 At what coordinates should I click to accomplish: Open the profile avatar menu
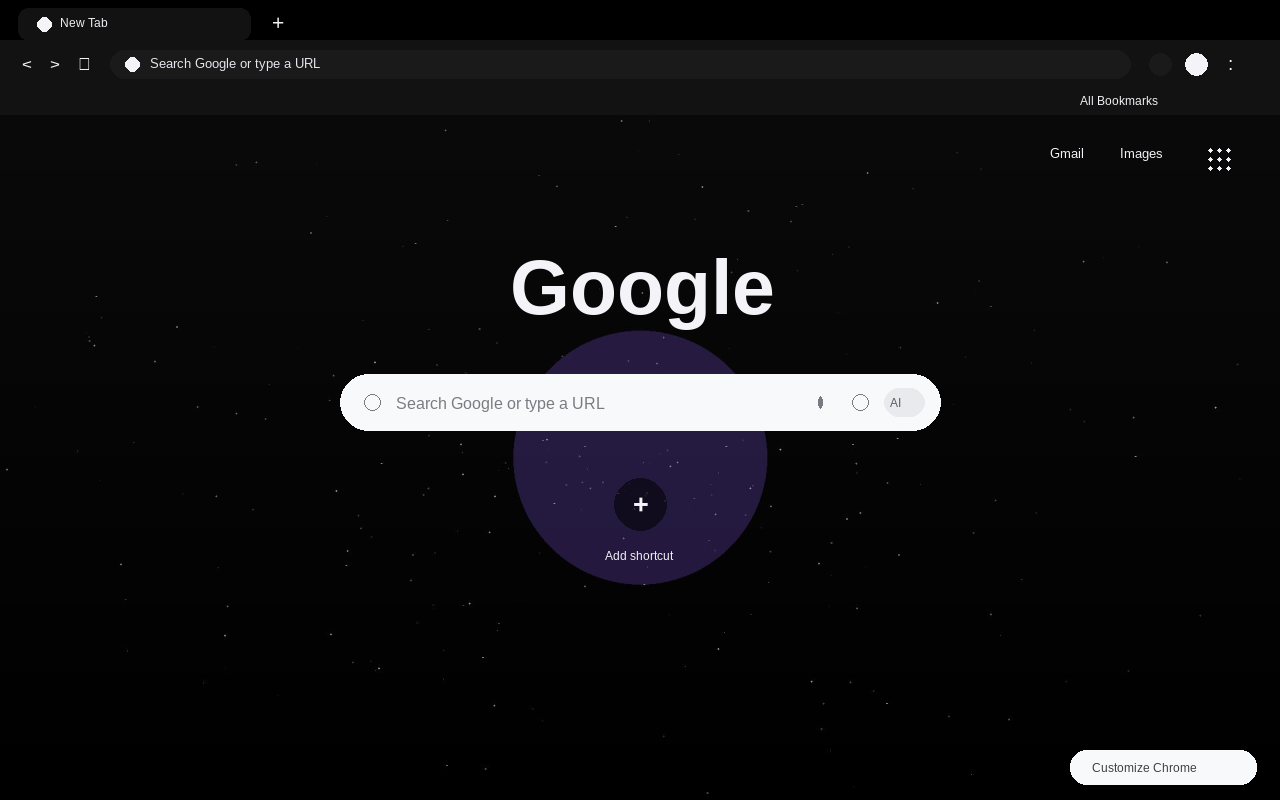pos(1196,64)
